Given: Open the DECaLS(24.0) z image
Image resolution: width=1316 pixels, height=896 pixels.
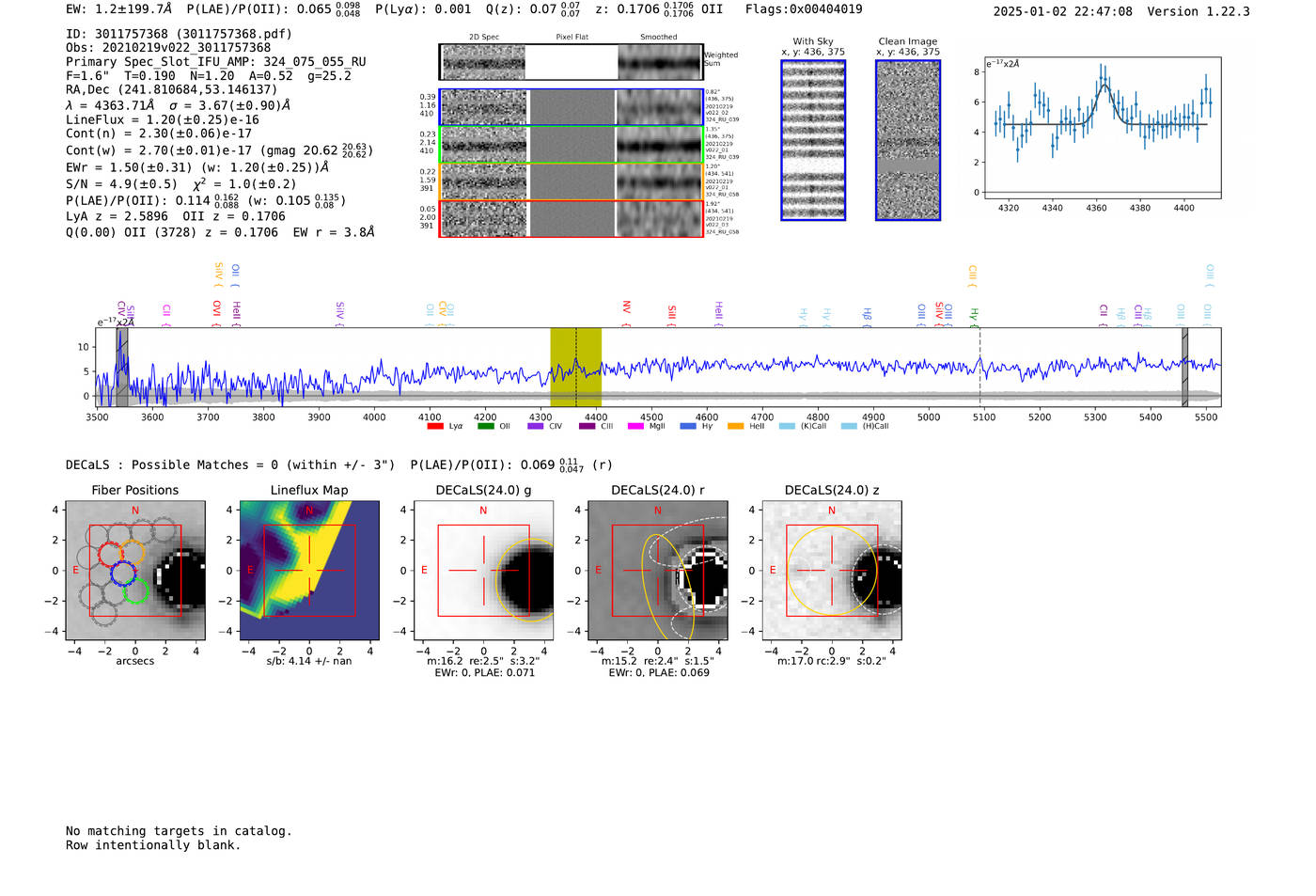Looking at the screenshot, I should tap(832, 570).
